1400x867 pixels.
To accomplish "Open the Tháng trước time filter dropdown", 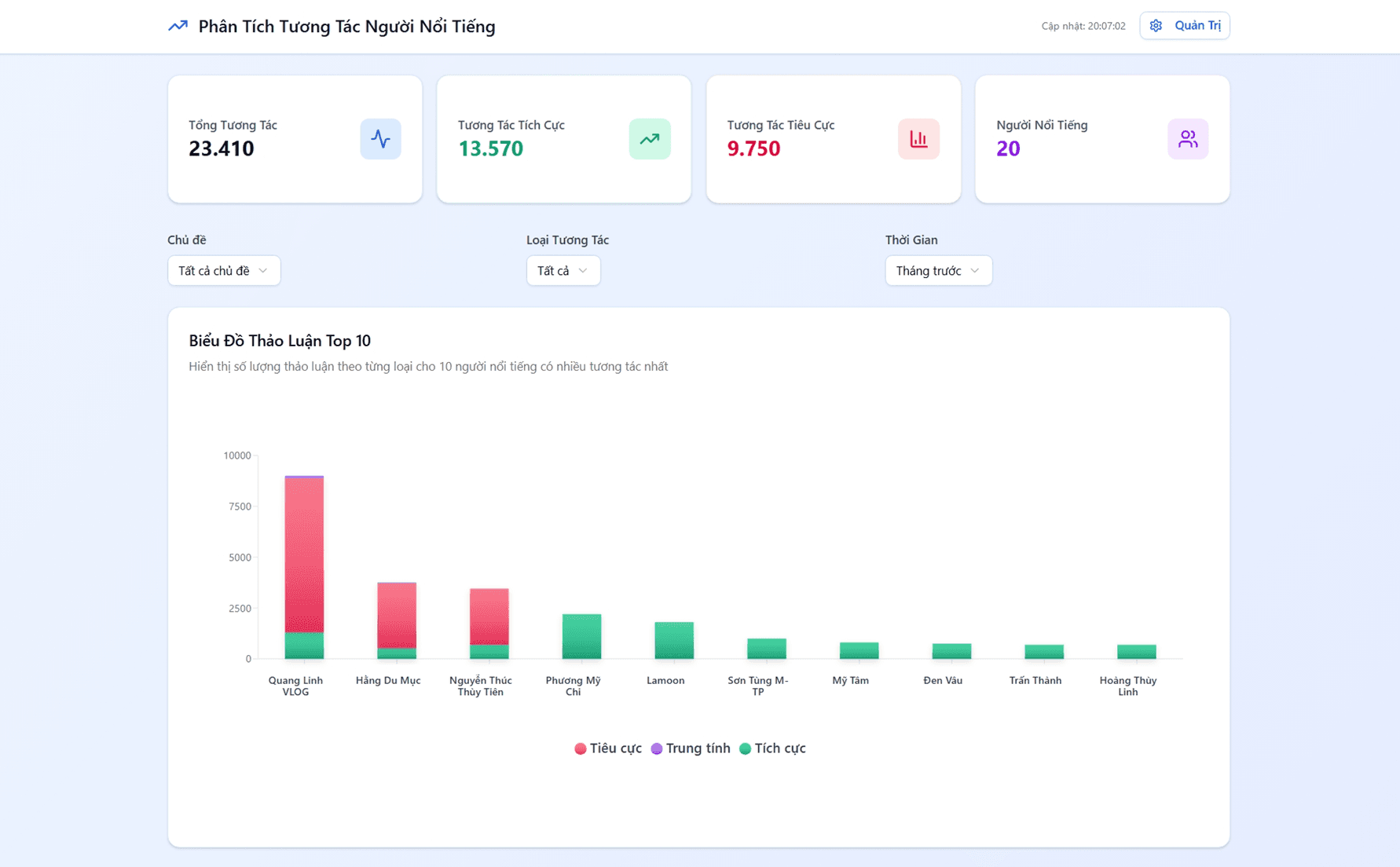I will click(938, 270).
